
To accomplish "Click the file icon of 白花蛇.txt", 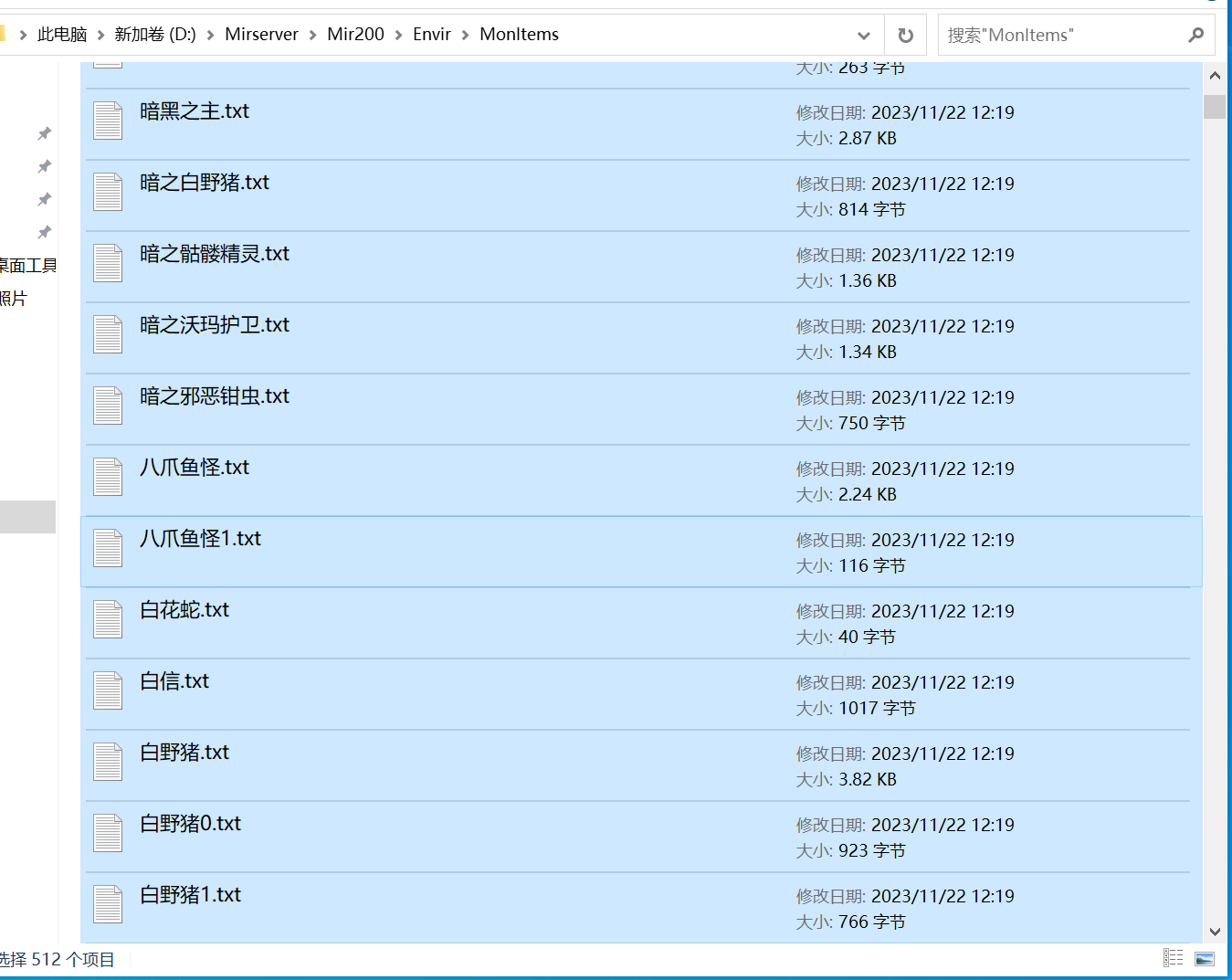I will [x=108, y=619].
